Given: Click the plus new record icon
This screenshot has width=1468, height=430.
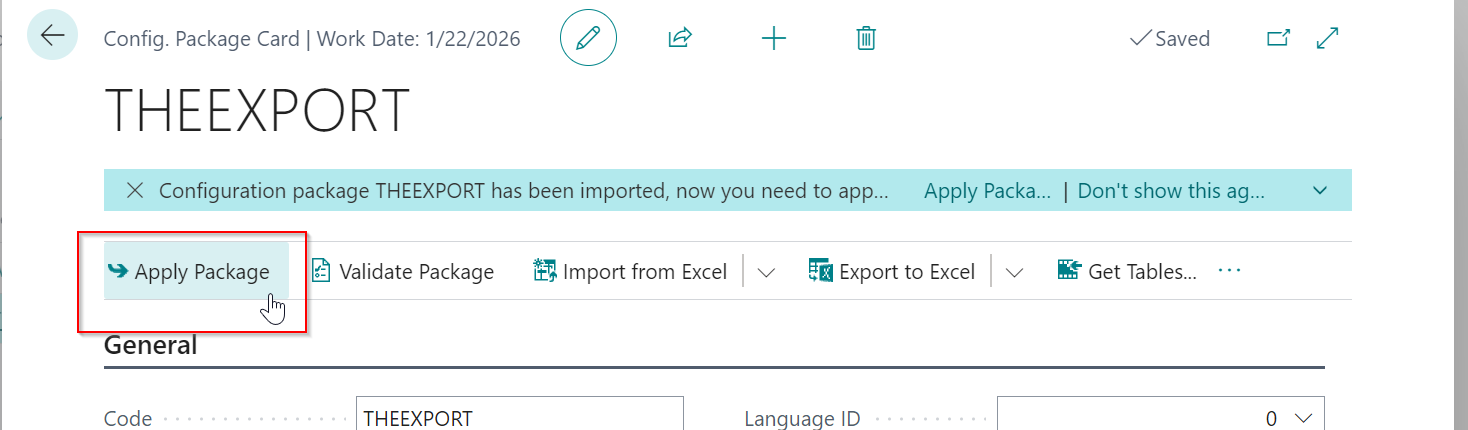Looking at the screenshot, I should [x=774, y=38].
